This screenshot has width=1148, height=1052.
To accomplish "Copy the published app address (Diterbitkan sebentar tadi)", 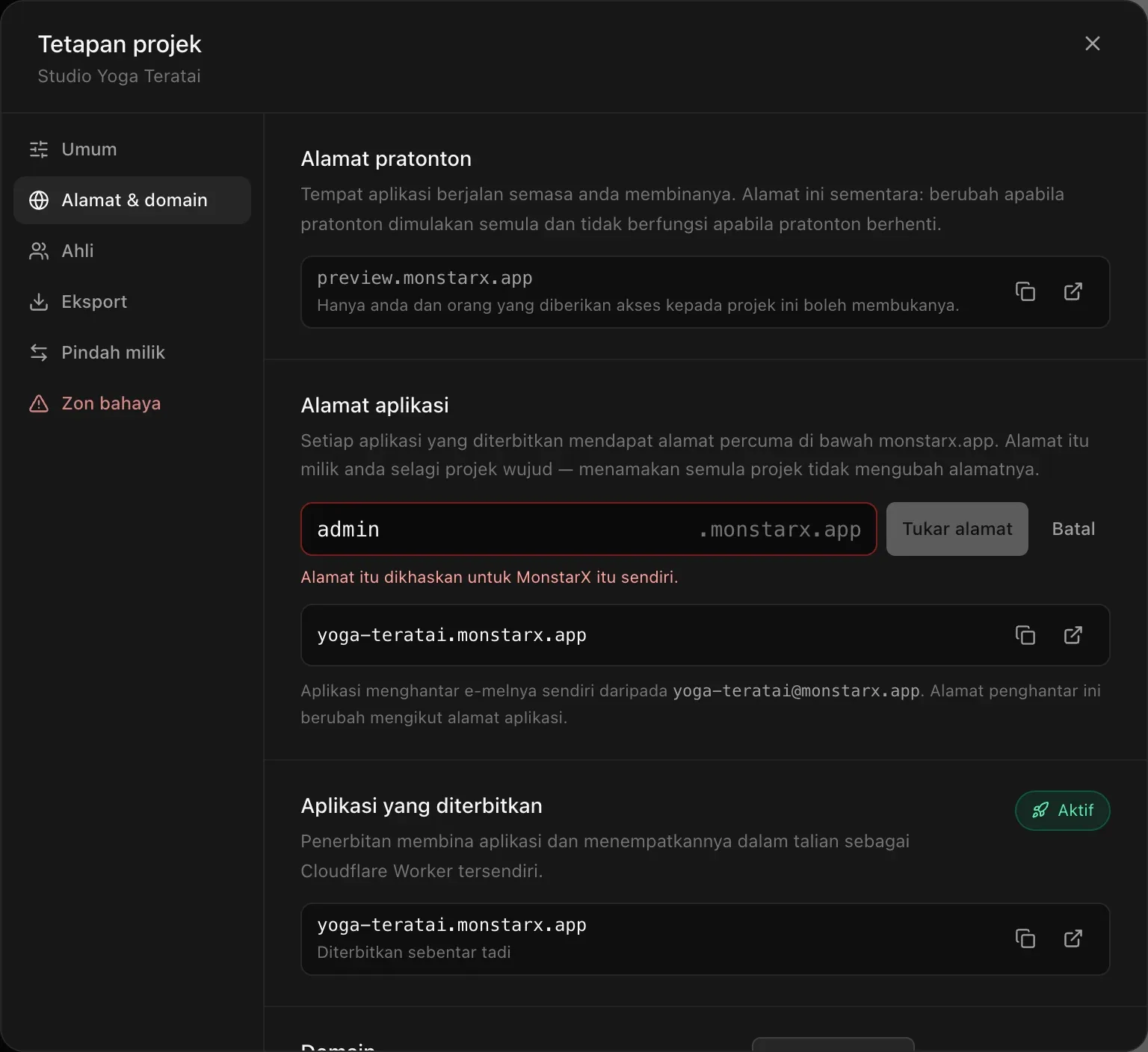I will (1025, 938).
